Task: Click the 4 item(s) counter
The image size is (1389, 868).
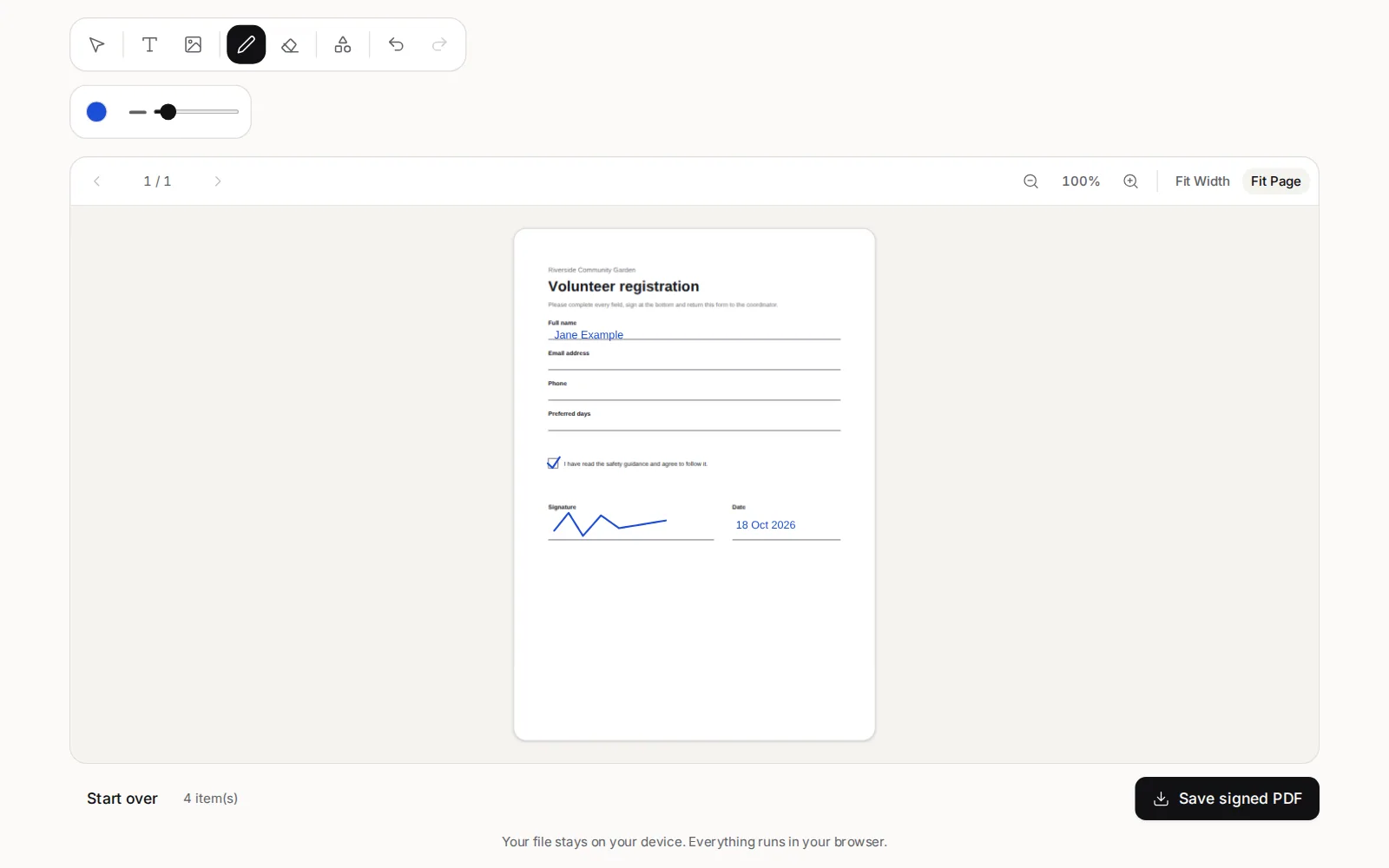Action: (x=211, y=799)
